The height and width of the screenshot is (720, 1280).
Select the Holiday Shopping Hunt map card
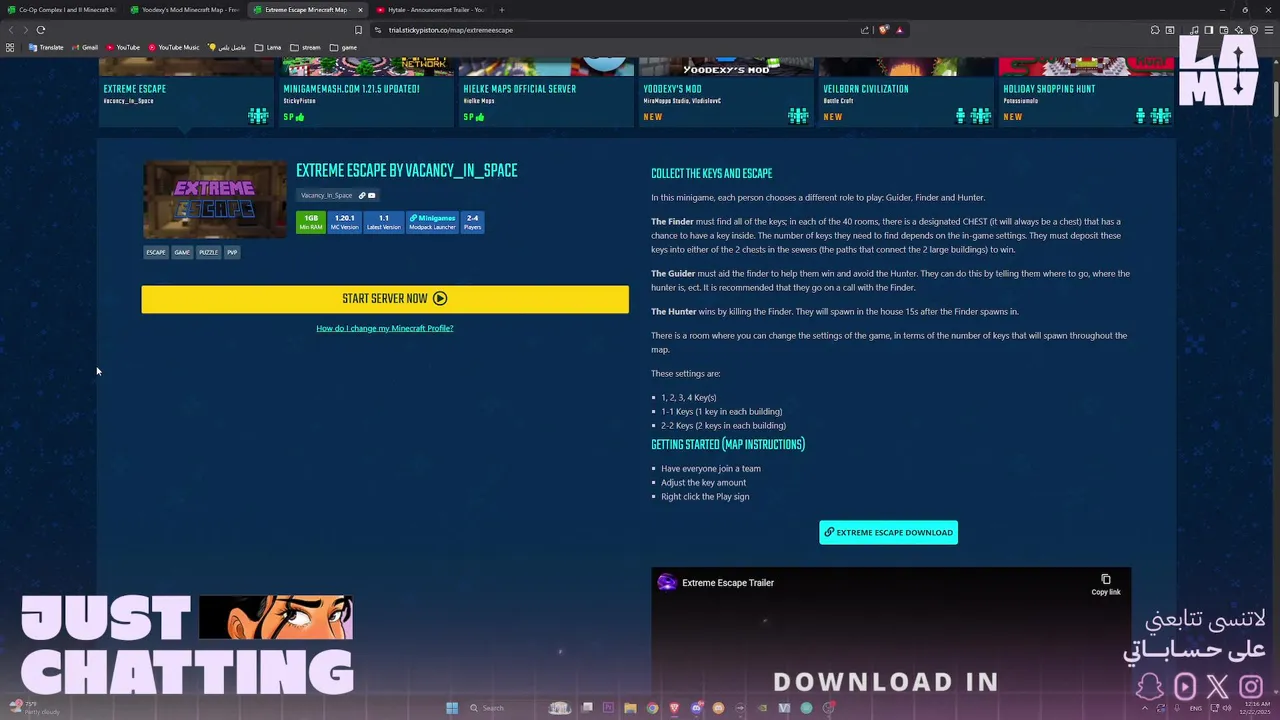[x=1086, y=92]
